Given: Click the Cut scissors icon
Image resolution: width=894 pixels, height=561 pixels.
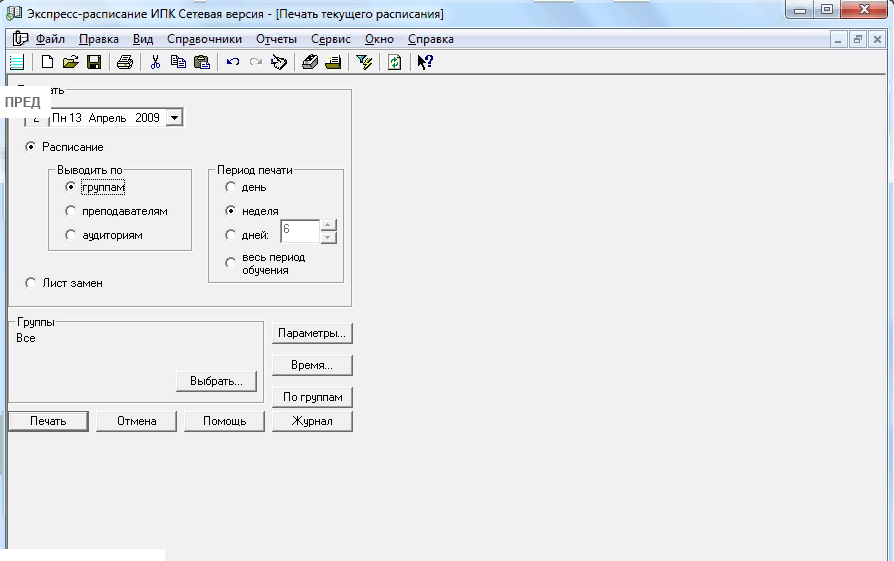Looking at the screenshot, I should [155, 62].
